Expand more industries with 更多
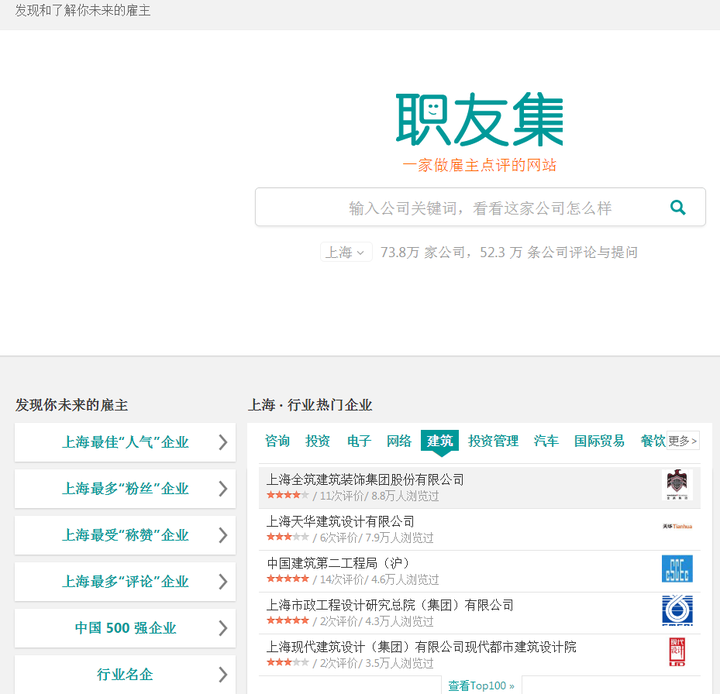The image size is (720, 694). [x=683, y=441]
